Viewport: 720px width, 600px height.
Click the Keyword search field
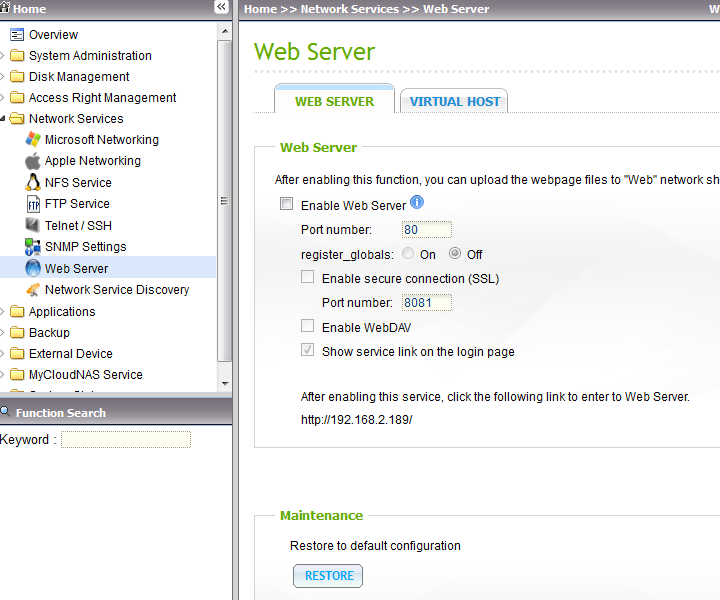pyautogui.click(x=125, y=440)
